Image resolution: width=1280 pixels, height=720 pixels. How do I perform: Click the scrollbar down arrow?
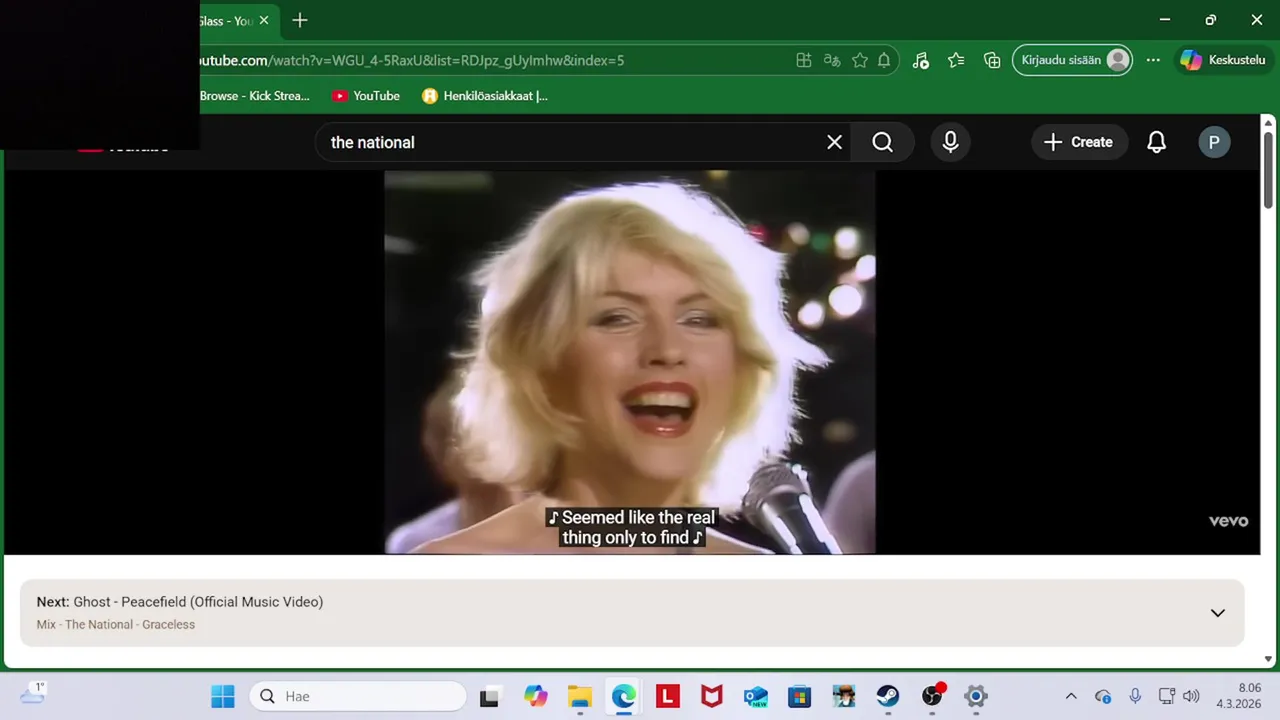pyautogui.click(x=1268, y=659)
